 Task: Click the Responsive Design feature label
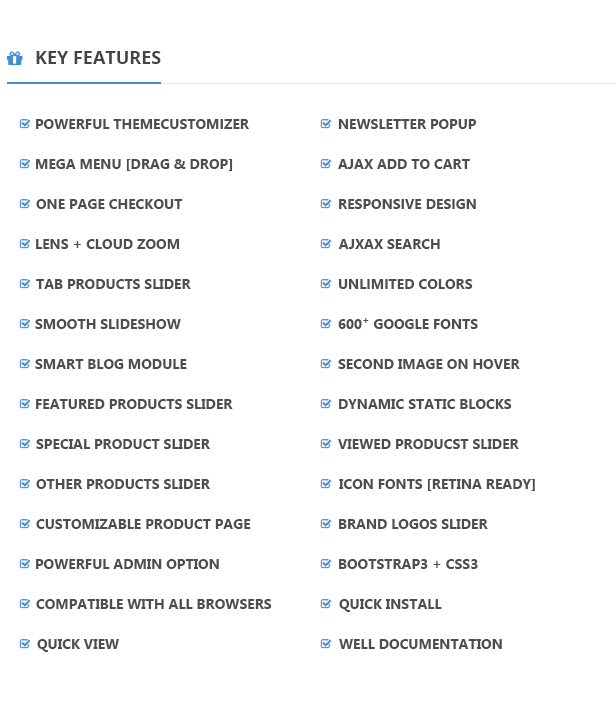click(407, 204)
